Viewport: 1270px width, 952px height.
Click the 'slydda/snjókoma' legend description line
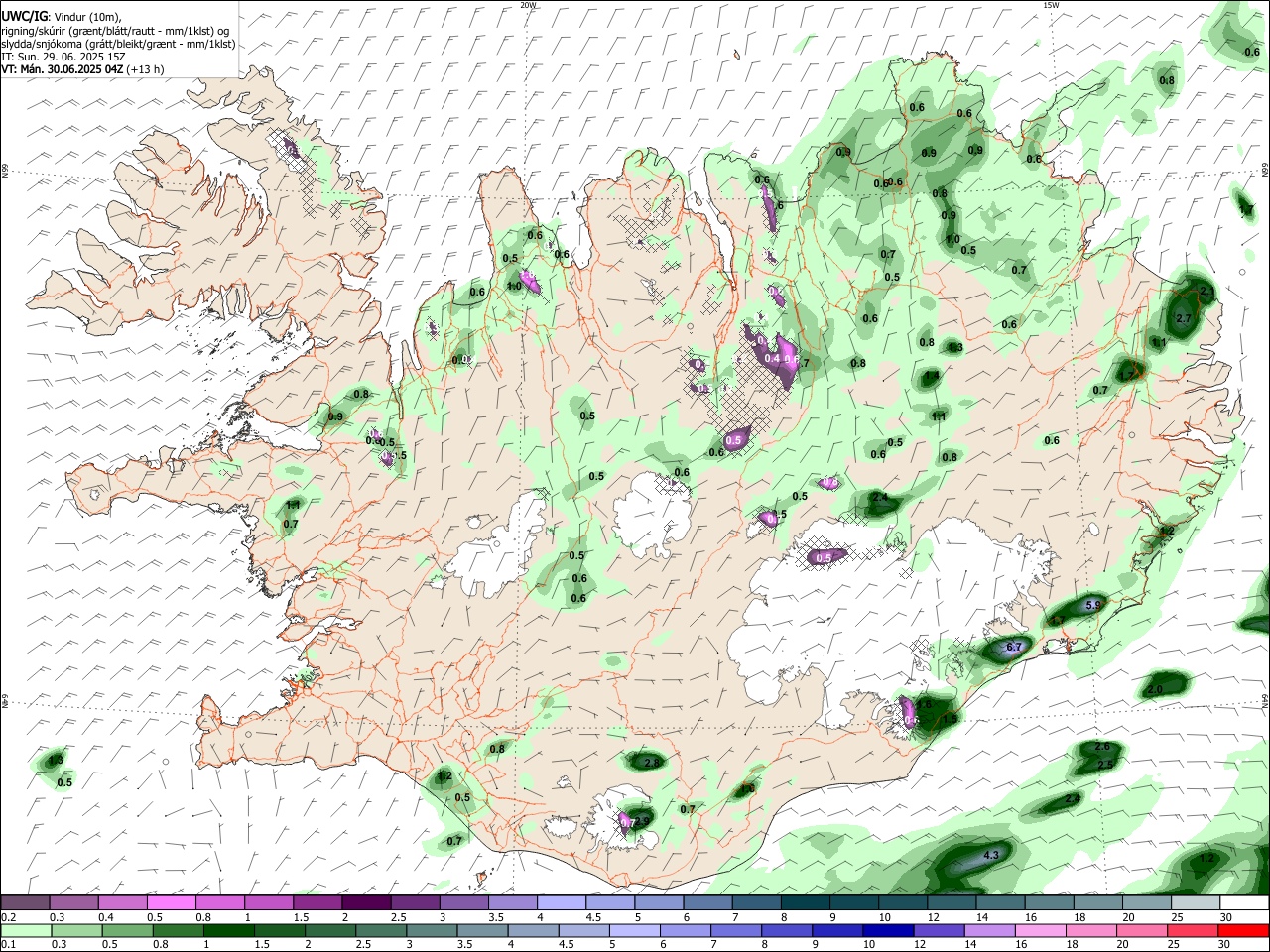coord(118,44)
